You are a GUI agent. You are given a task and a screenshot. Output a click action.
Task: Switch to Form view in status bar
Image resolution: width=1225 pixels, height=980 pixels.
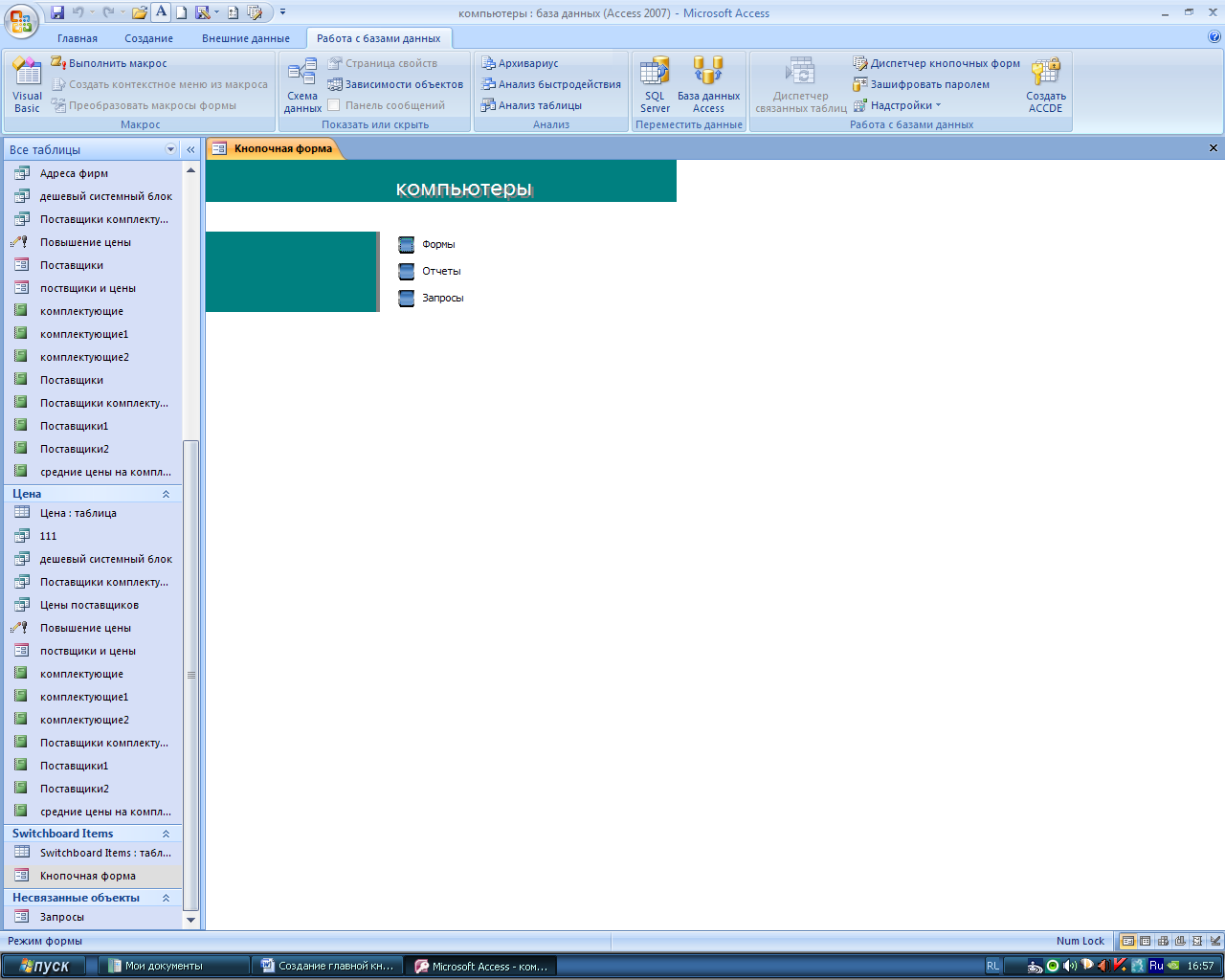[1128, 941]
